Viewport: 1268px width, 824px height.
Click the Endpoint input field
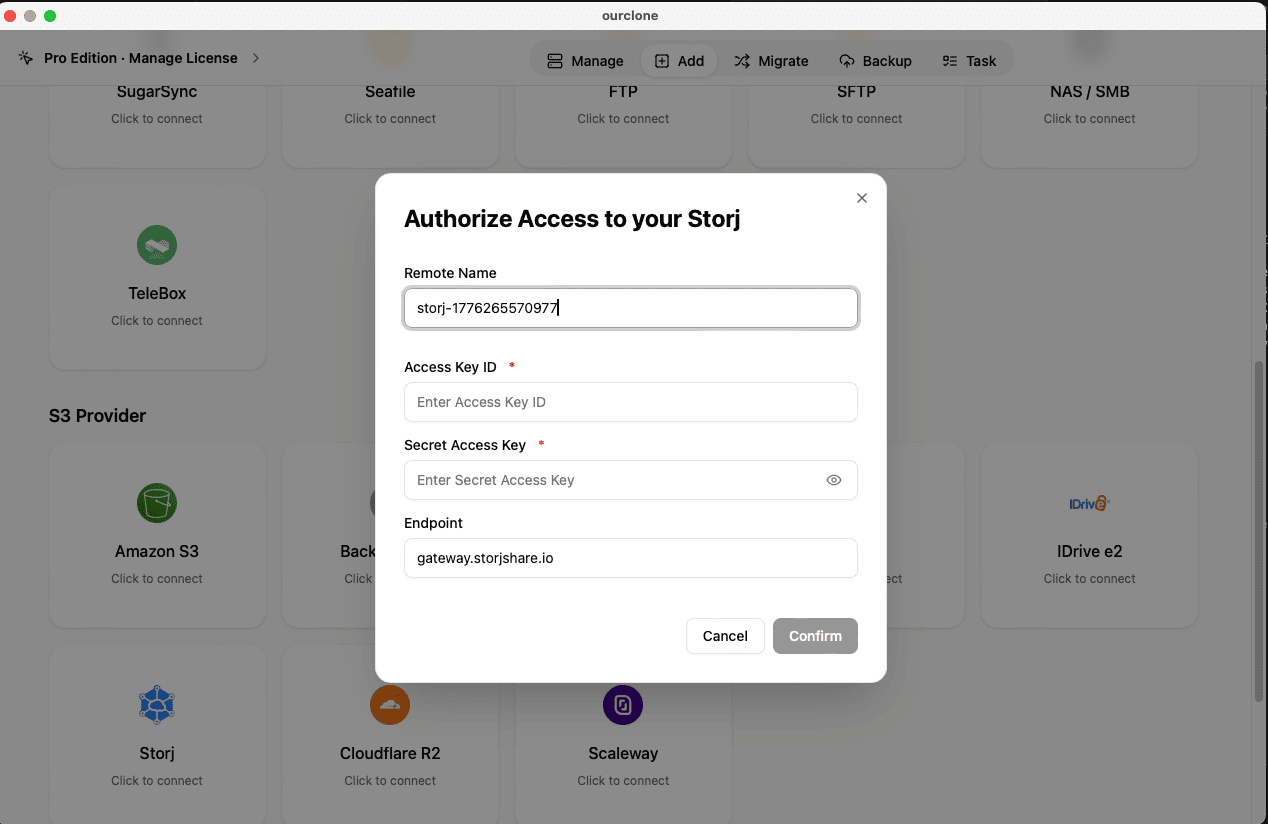tap(630, 558)
